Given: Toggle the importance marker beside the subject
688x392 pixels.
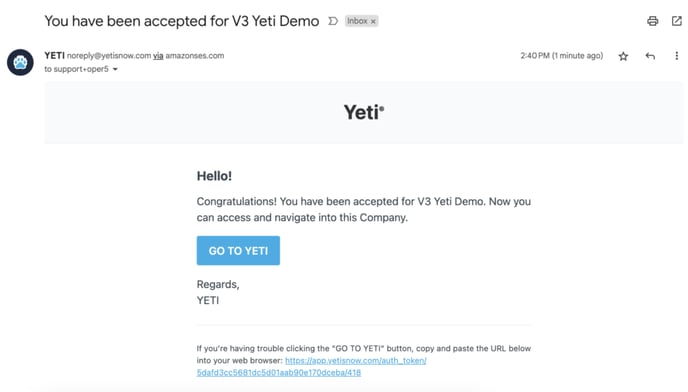Looking at the screenshot, I should tap(333, 21).
